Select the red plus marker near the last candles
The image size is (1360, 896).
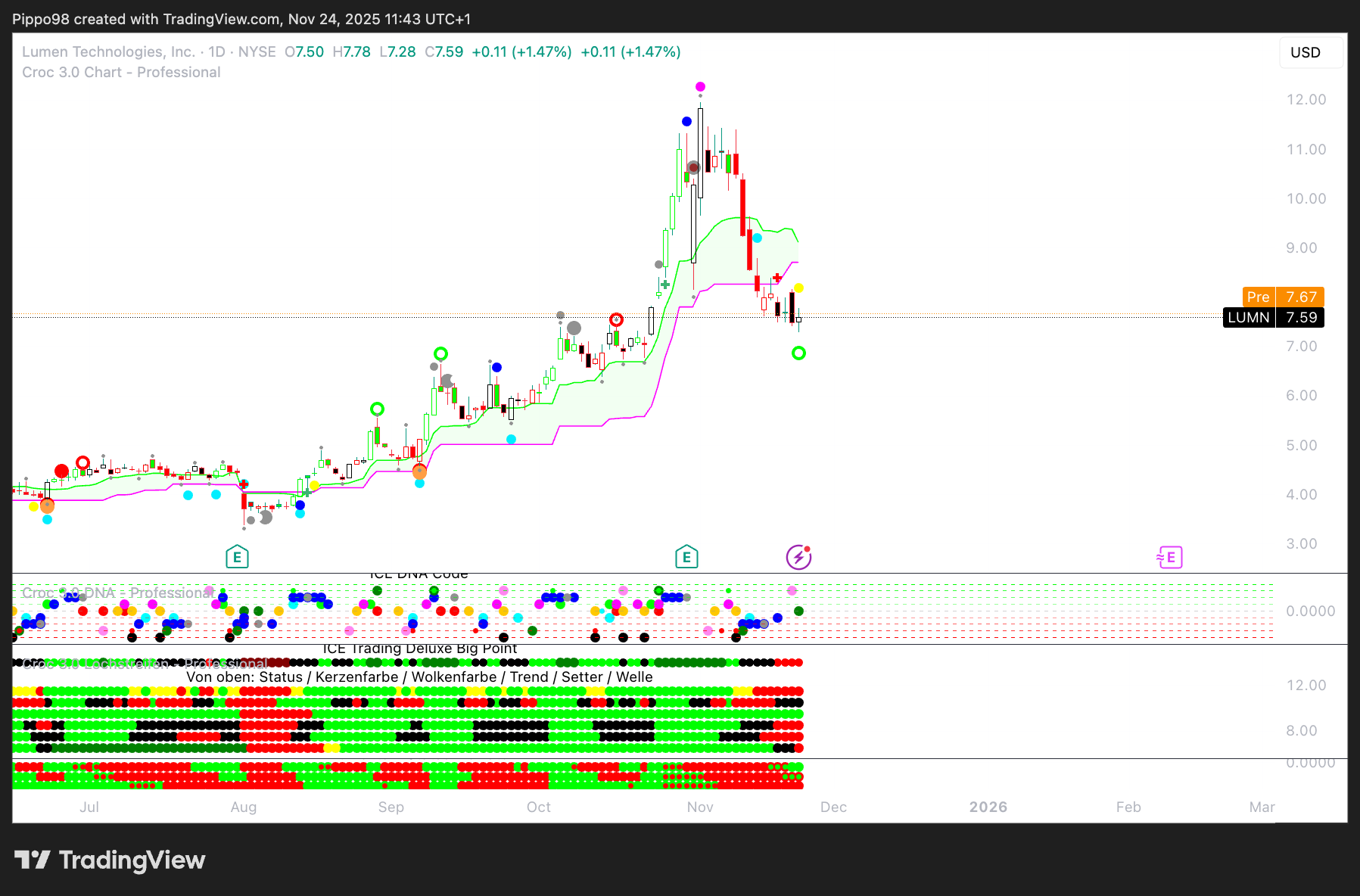777,278
